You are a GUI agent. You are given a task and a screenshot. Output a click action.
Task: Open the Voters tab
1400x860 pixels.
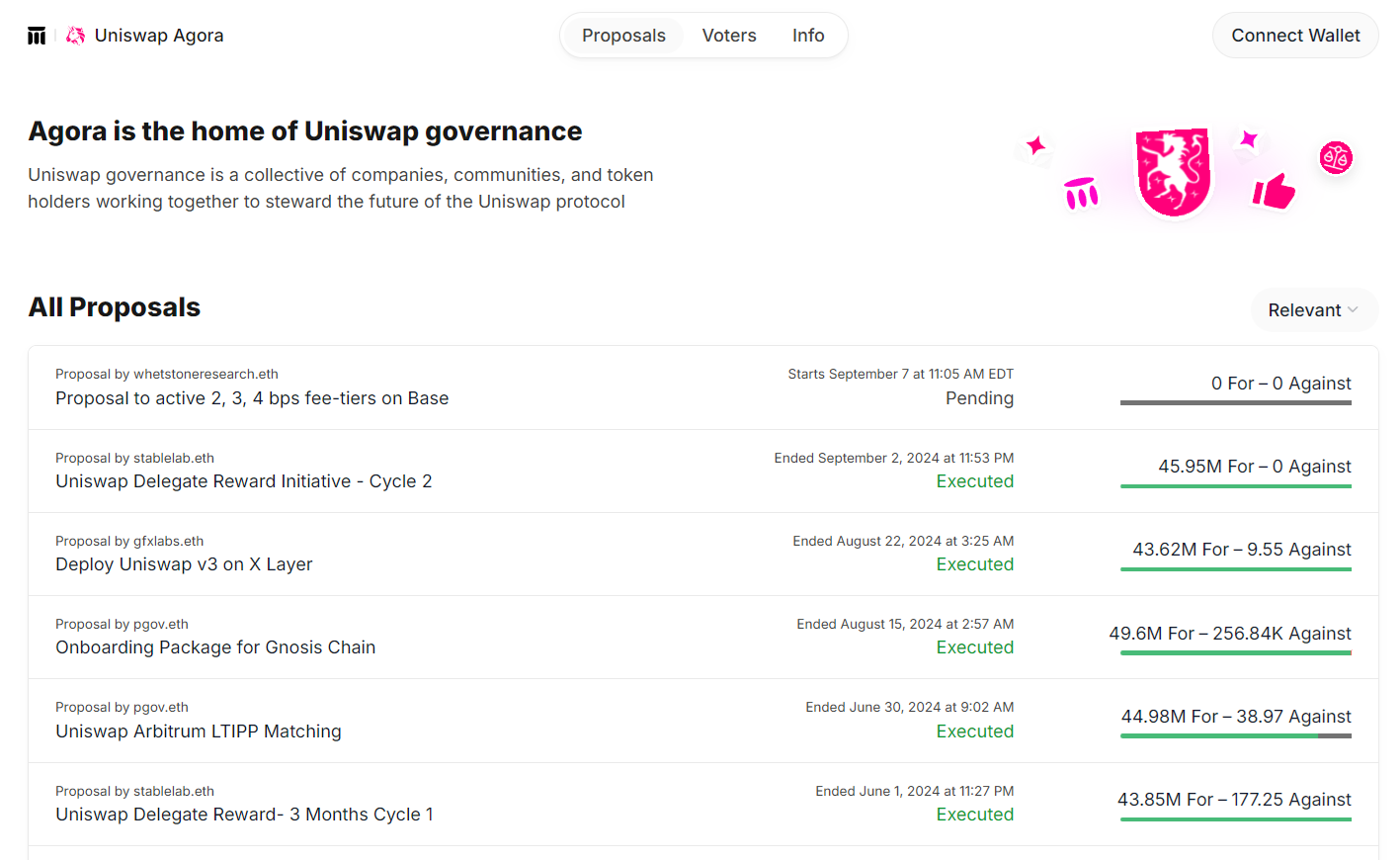729,36
